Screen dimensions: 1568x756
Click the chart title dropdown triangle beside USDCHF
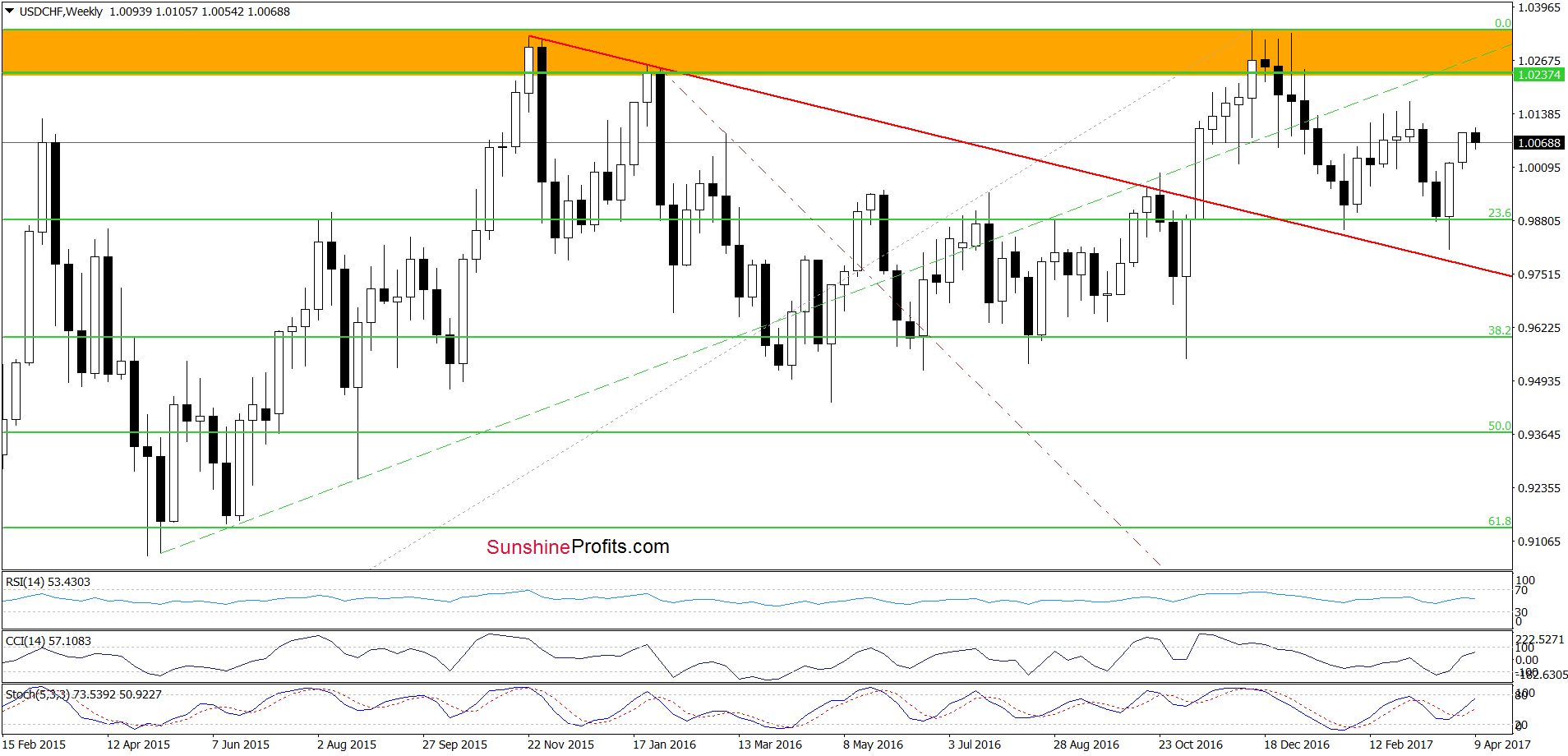pos(10,12)
